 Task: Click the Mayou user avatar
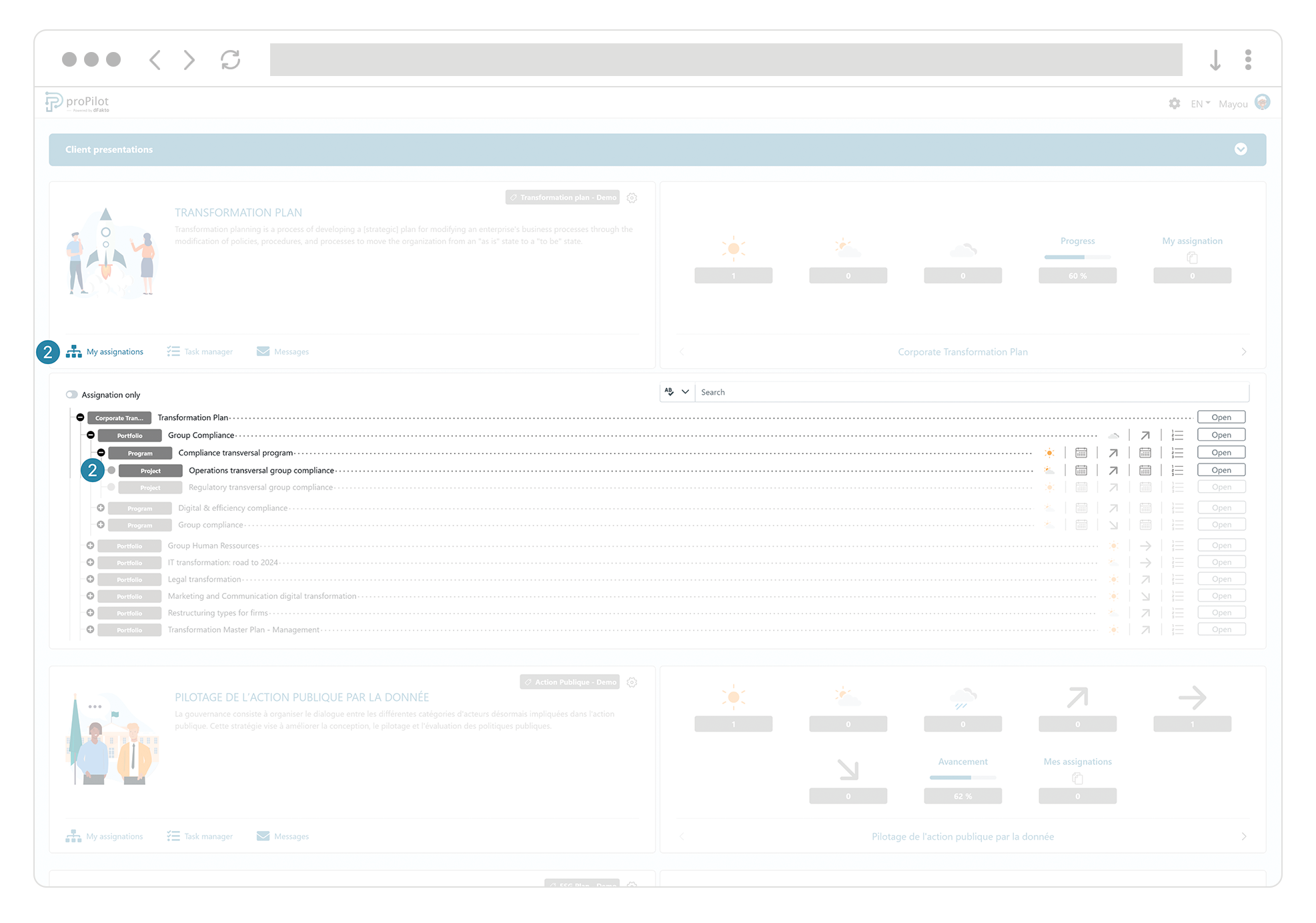click(1262, 103)
